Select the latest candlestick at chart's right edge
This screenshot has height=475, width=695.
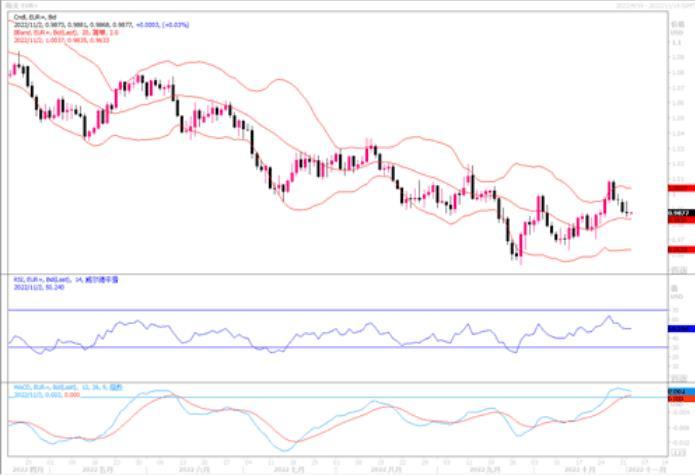tap(629, 212)
